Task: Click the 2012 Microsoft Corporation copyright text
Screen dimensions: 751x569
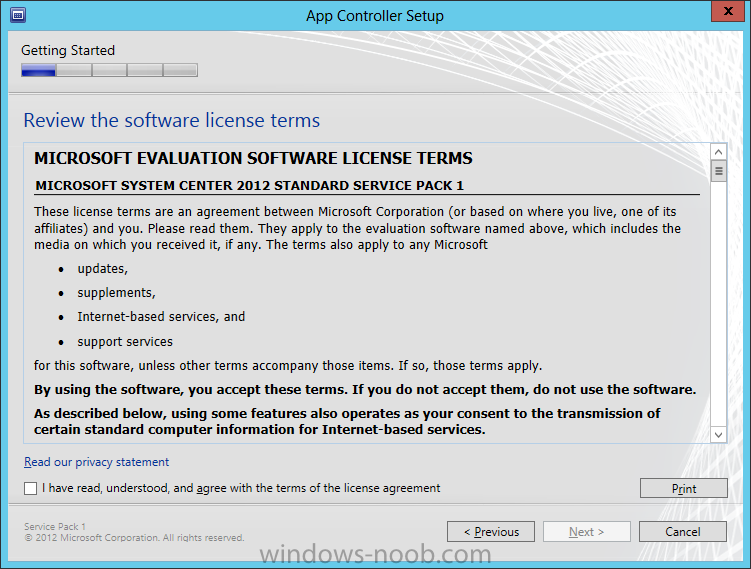Action: pyautogui.click(x=135, y=538)
